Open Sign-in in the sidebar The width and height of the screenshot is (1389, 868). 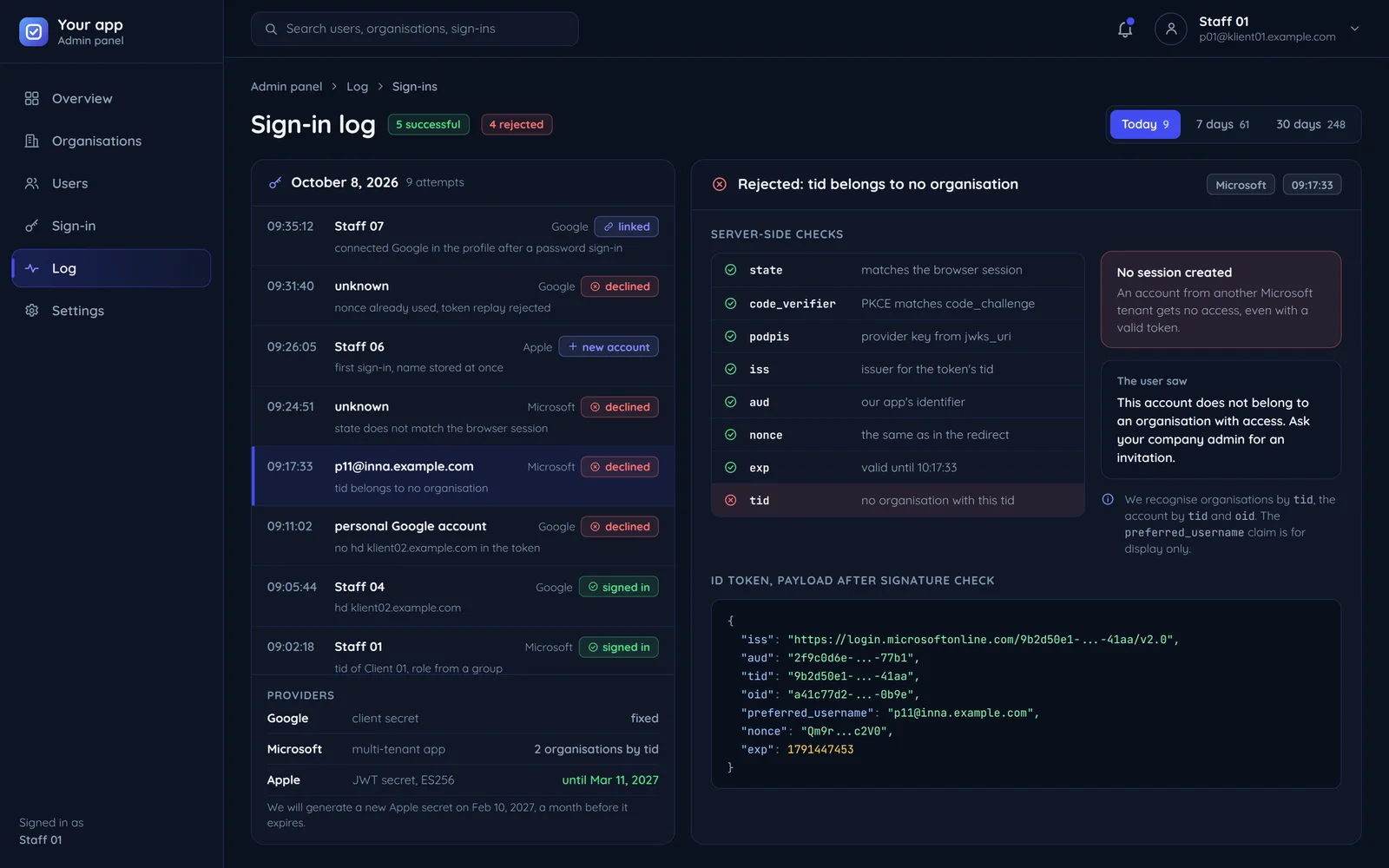(x=111, y=226)
